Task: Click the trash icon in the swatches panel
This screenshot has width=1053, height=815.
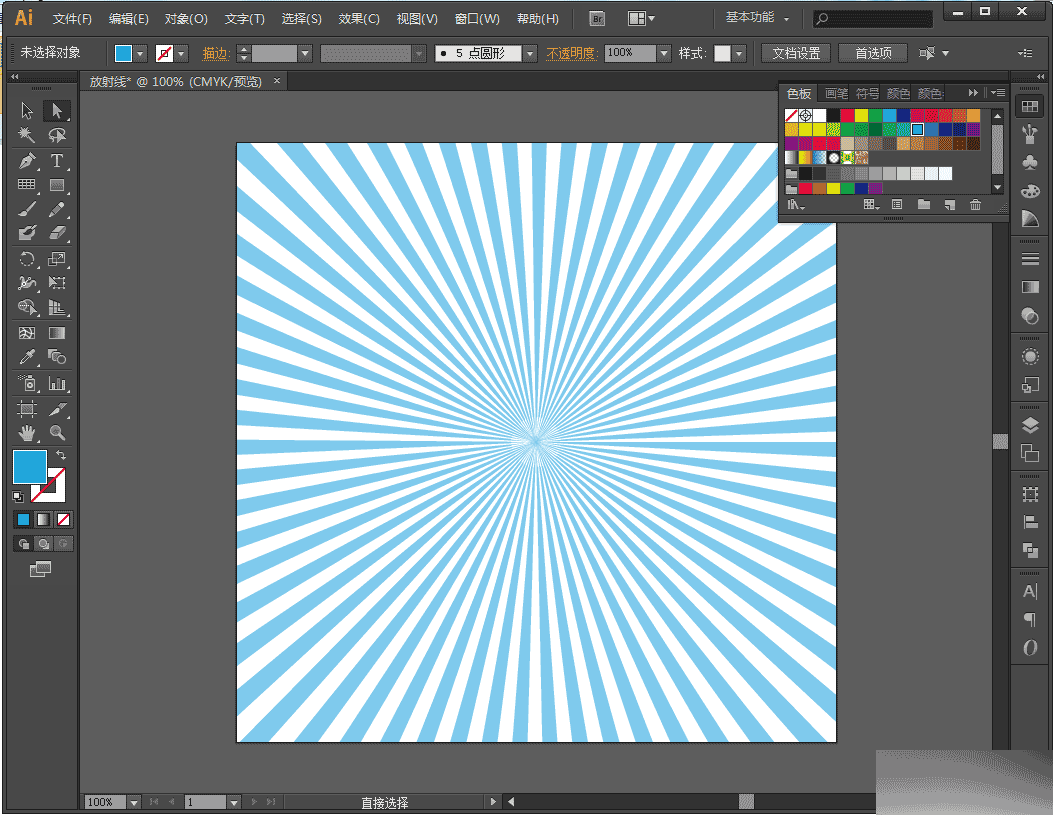Action: [x=976, y=205]
